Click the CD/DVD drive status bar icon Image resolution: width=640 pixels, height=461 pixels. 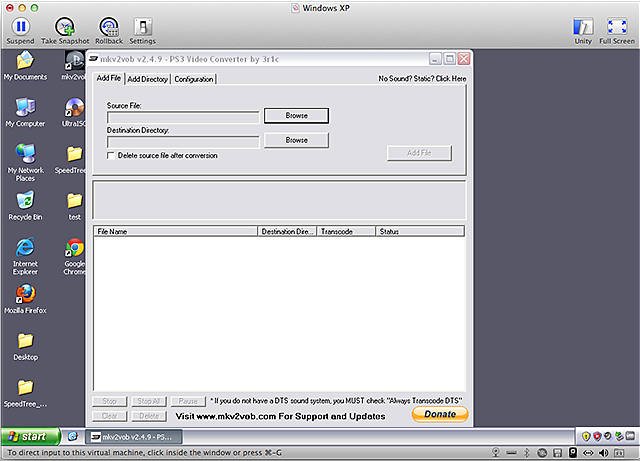click(542, 452)
